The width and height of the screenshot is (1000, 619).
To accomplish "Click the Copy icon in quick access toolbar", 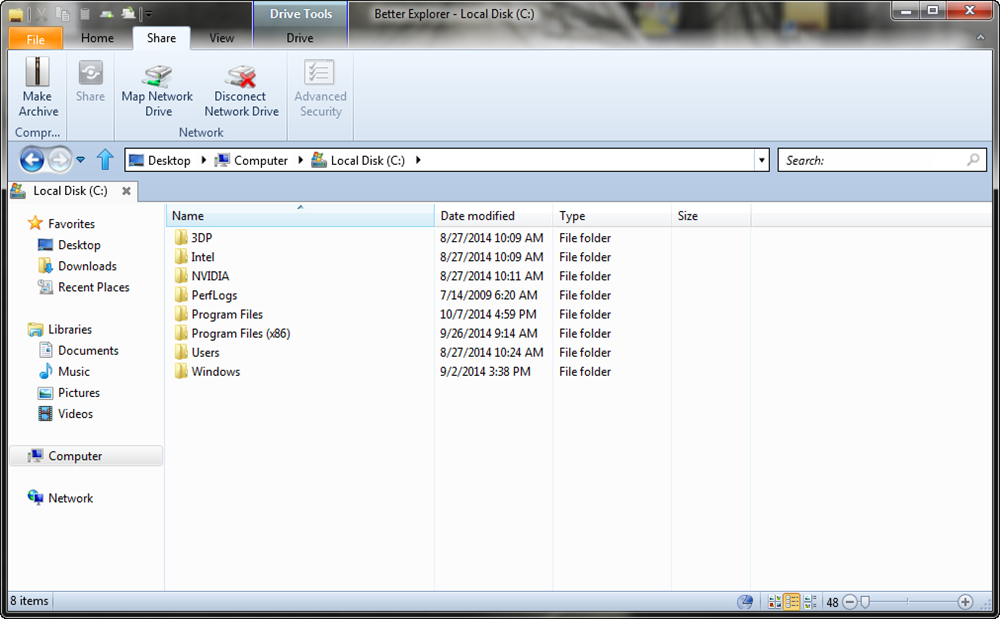I will pos(62,13).
